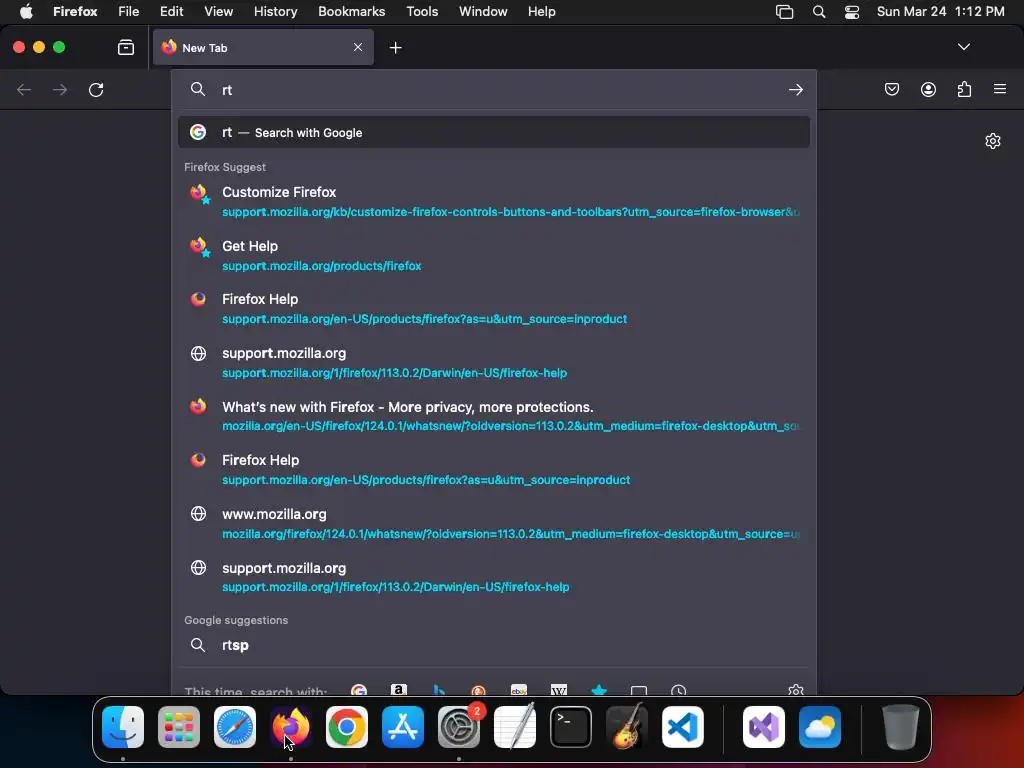Open the Edit menu
1024x768 pixels.
[x=171, y=11]
